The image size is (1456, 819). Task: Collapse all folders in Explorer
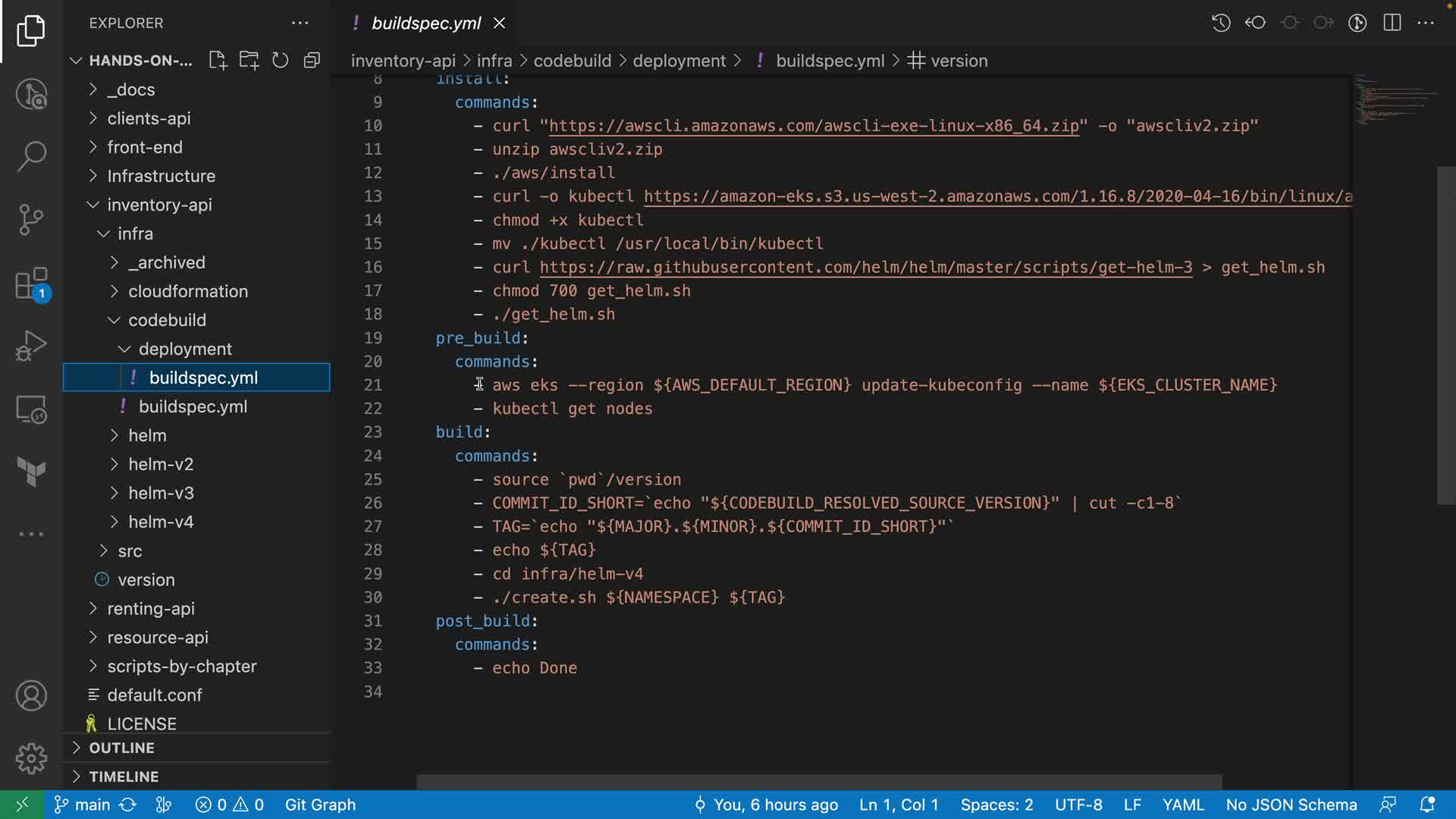click(x=312, y=61)
